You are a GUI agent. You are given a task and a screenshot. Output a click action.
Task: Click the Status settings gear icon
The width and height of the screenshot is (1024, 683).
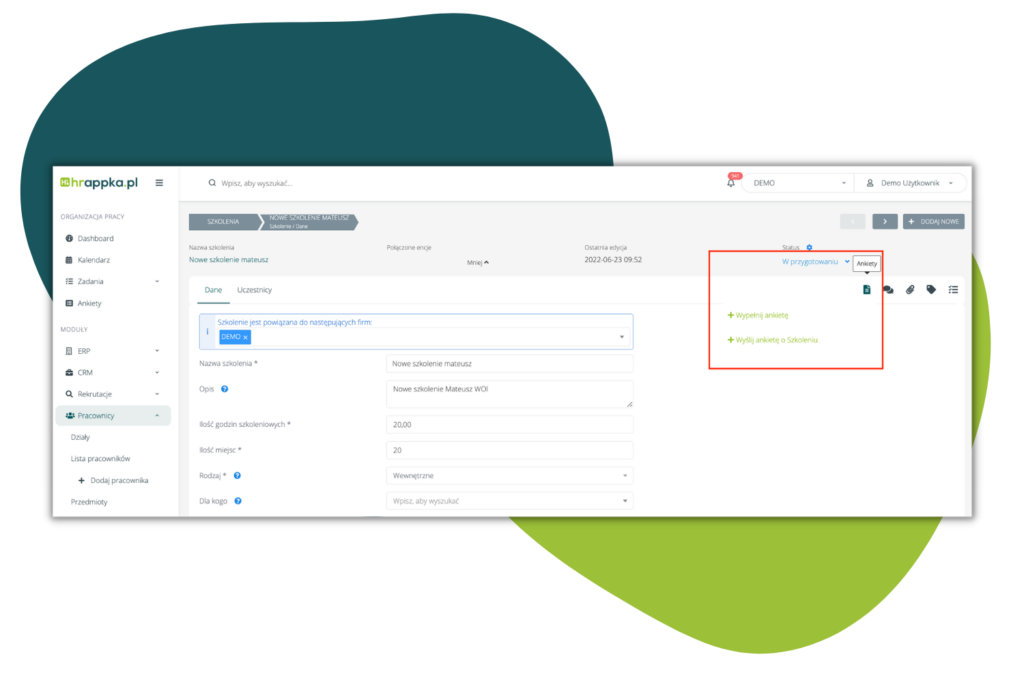(x=809, y=247)
